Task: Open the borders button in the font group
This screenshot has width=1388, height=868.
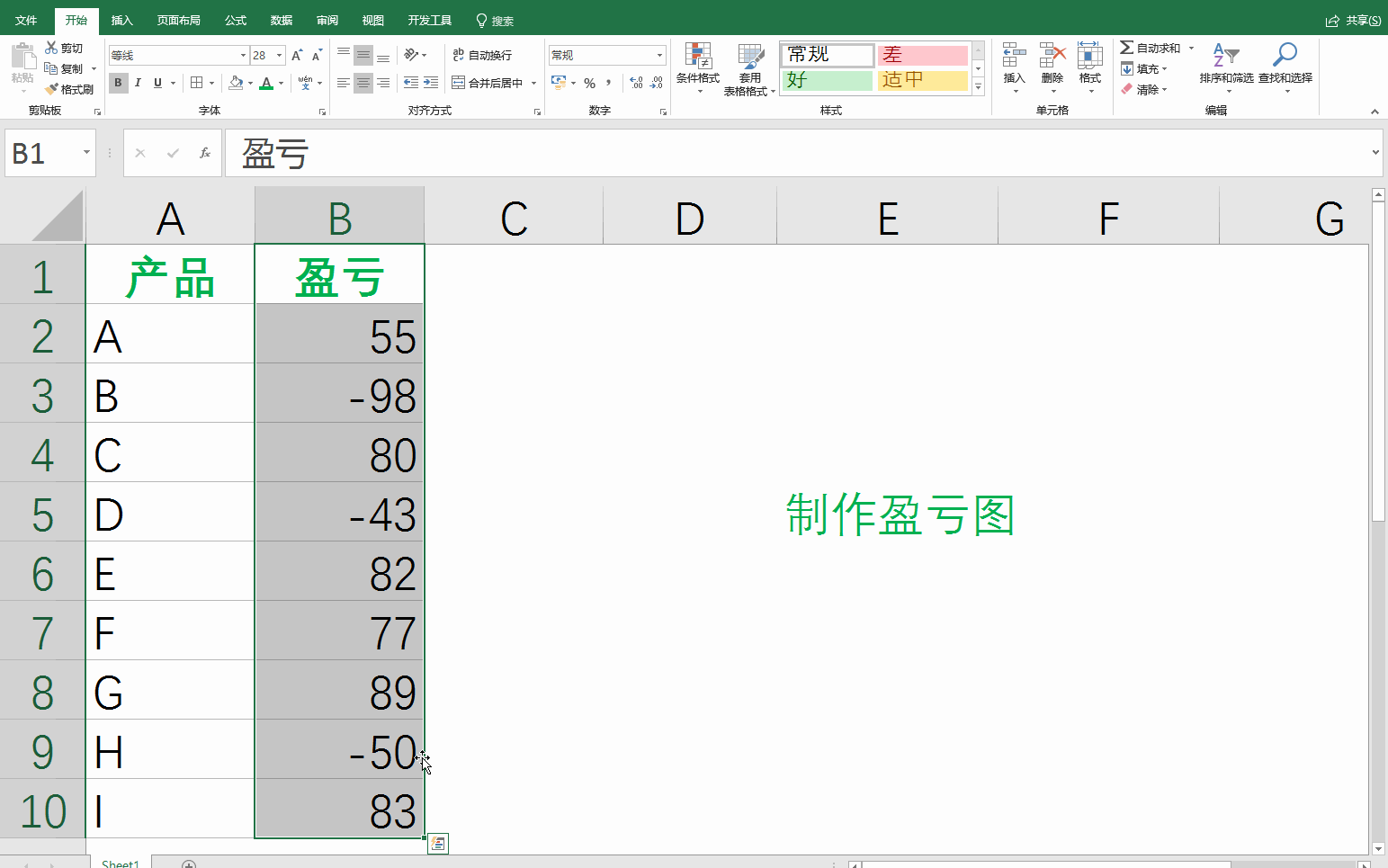Action: click(x=197, y=83)
